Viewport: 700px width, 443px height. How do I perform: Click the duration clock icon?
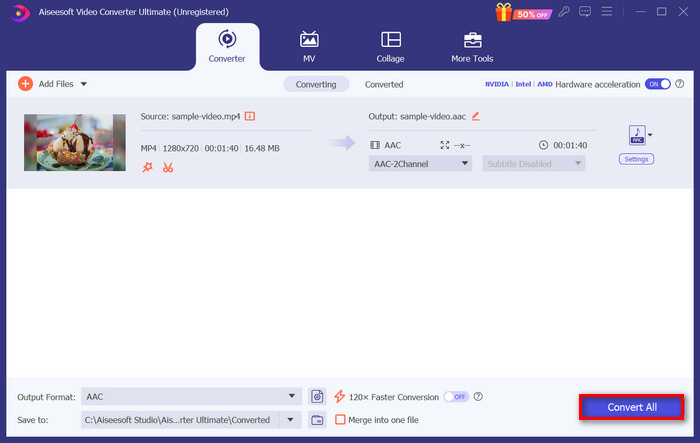point(543,145)
